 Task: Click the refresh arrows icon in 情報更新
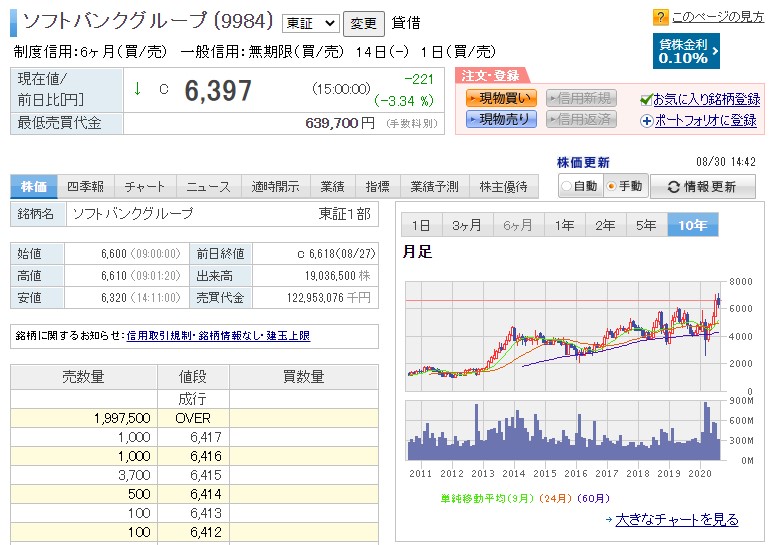point(674,187)
